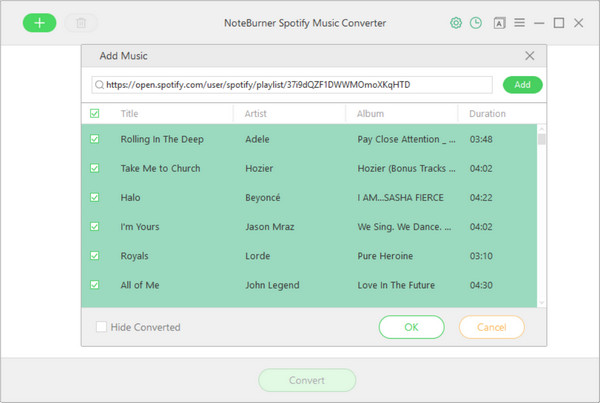The width and height of the screenshot is (600, 403).
Task: Open conversion history clock icon
Action: coord(476,23)
